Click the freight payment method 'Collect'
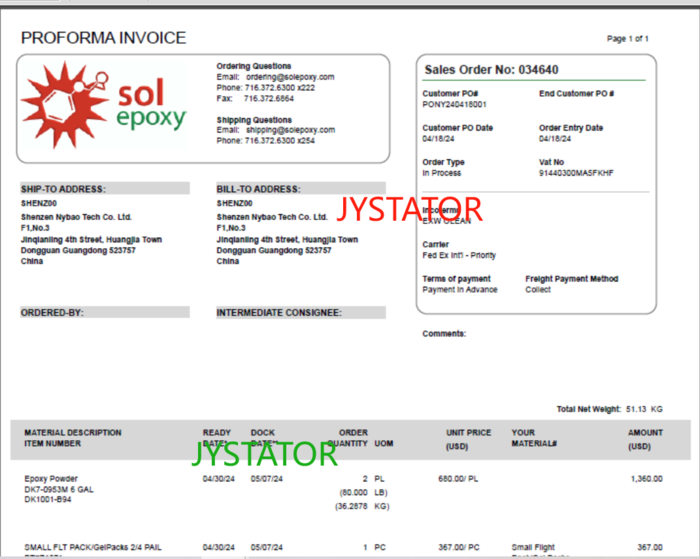Image resolution: width=700 pixels, height=559 pixels. pos(538,290)
